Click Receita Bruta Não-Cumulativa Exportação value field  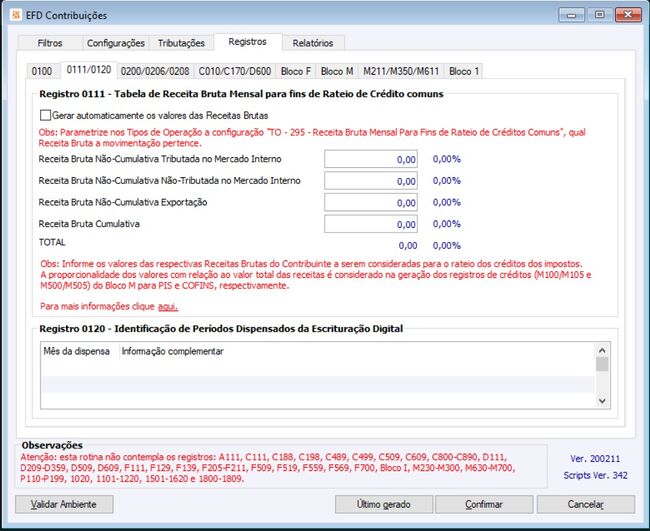371,202
